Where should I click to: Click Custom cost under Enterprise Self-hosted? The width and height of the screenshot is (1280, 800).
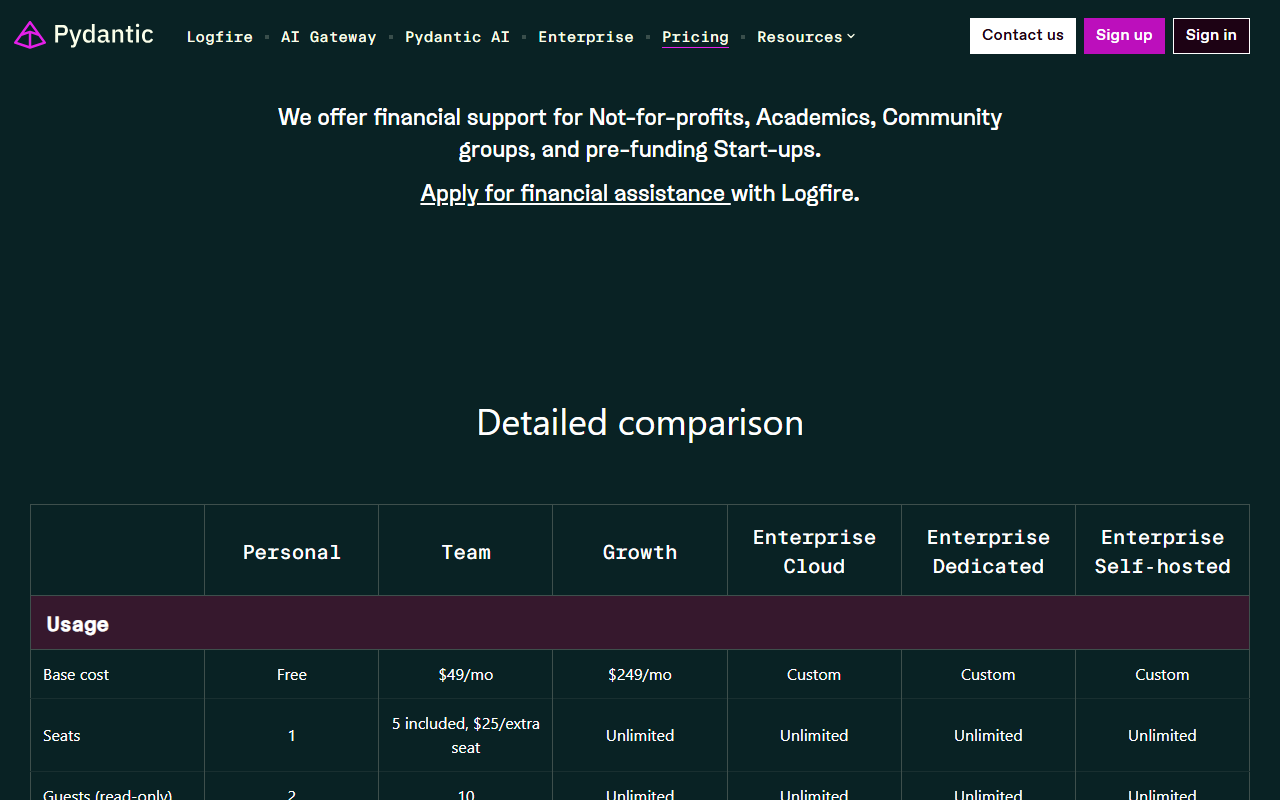1162,675
